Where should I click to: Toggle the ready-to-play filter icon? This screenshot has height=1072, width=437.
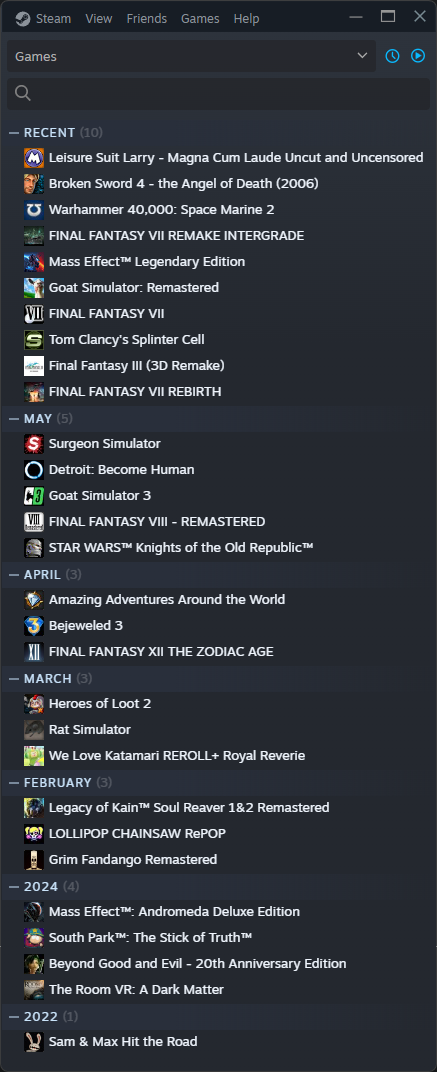[x=418, y=56]
